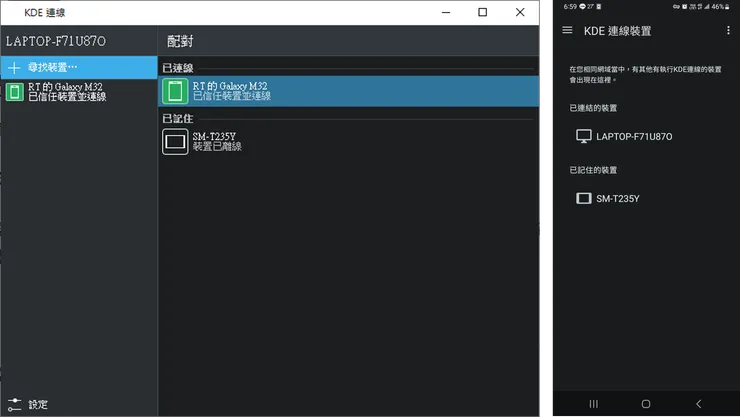This screenshot has height=417, width=740.
Task: Click battery percentage in phone status bar
Action: pyautogui.click(x=717, y=7)
